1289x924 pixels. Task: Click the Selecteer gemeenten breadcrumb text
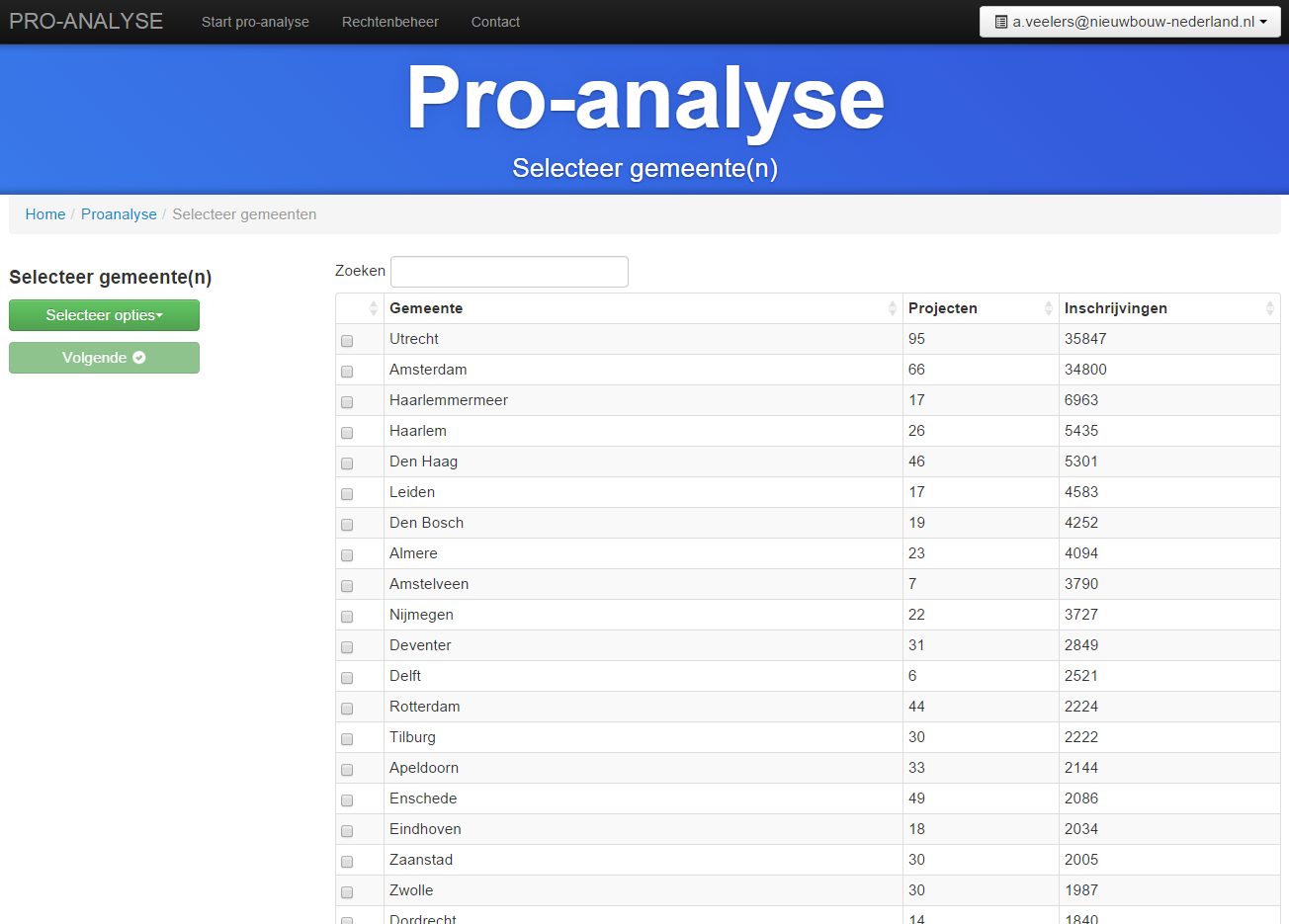pos(244,214)
